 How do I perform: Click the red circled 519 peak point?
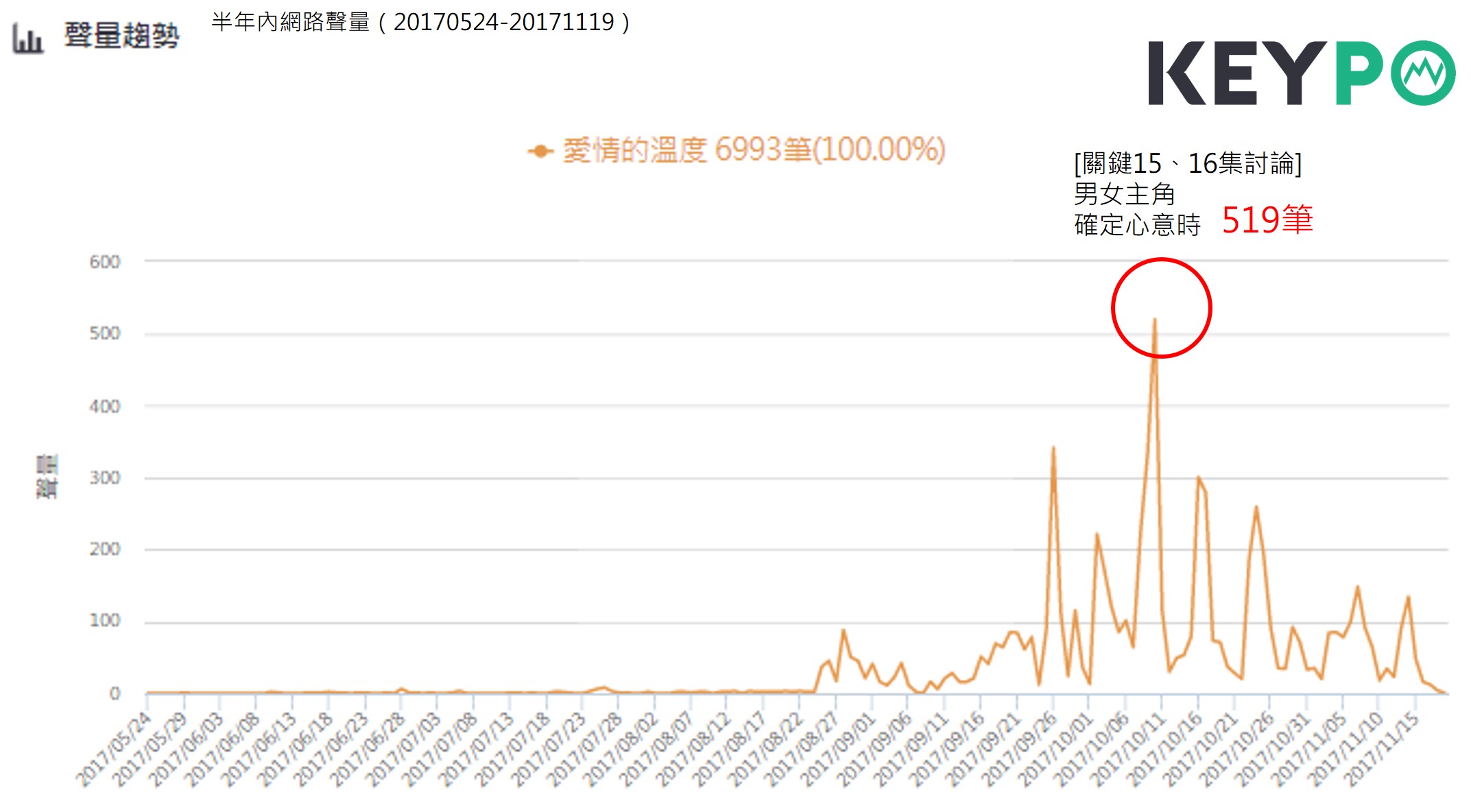point(1155,320)
